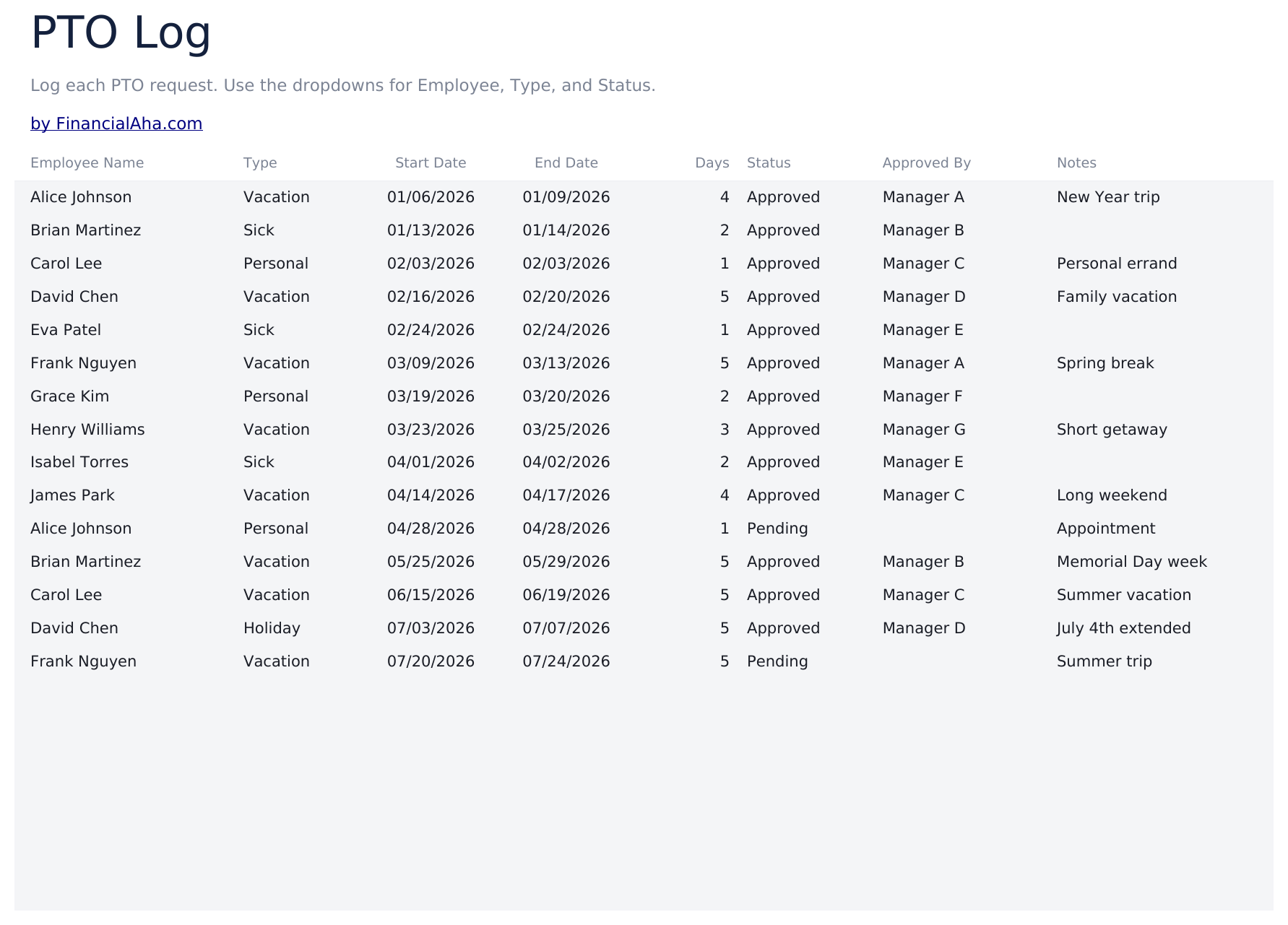Click the Pending status in the Appointment row
Image resolution: width=1288 pixels, height=925 pixels.
pos(777,529)
